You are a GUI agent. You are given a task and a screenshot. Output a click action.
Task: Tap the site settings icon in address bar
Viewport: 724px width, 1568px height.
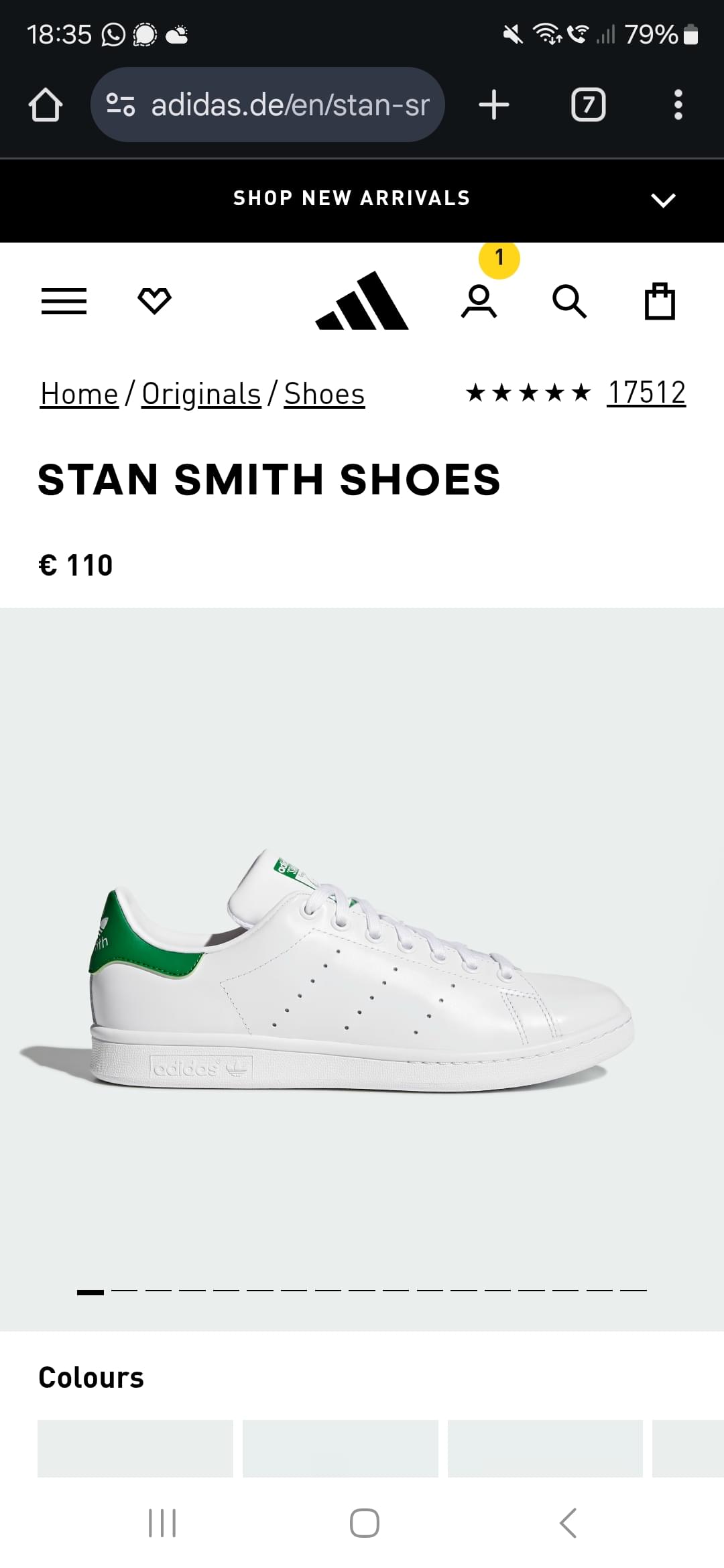(x=121, y=105)
